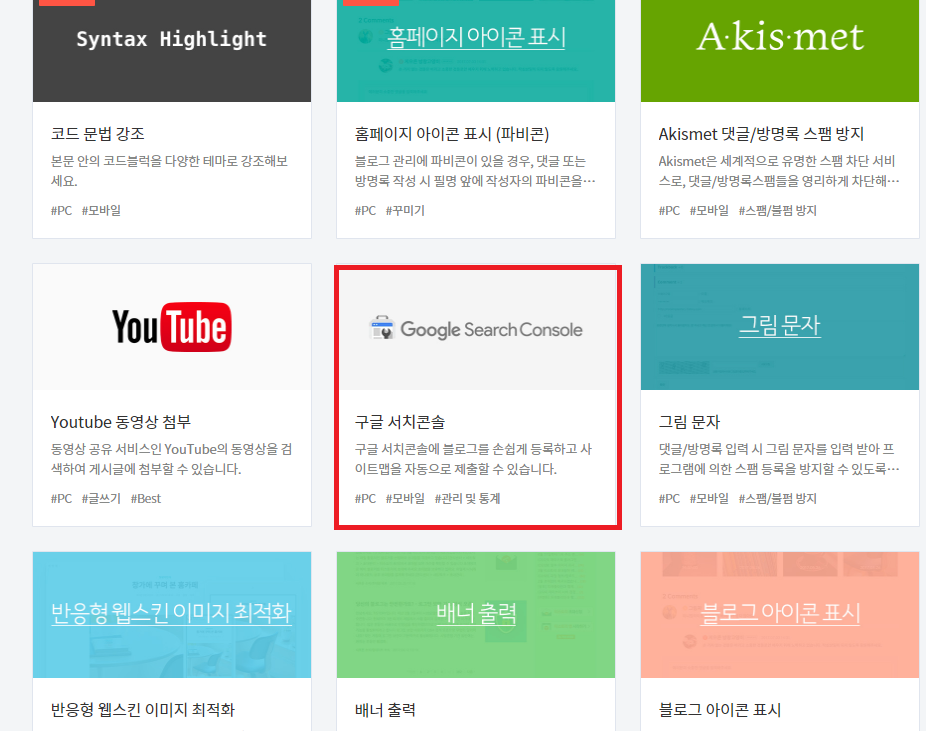
Task: Click 그림 문자 plugin title
Action: [689, 422]
